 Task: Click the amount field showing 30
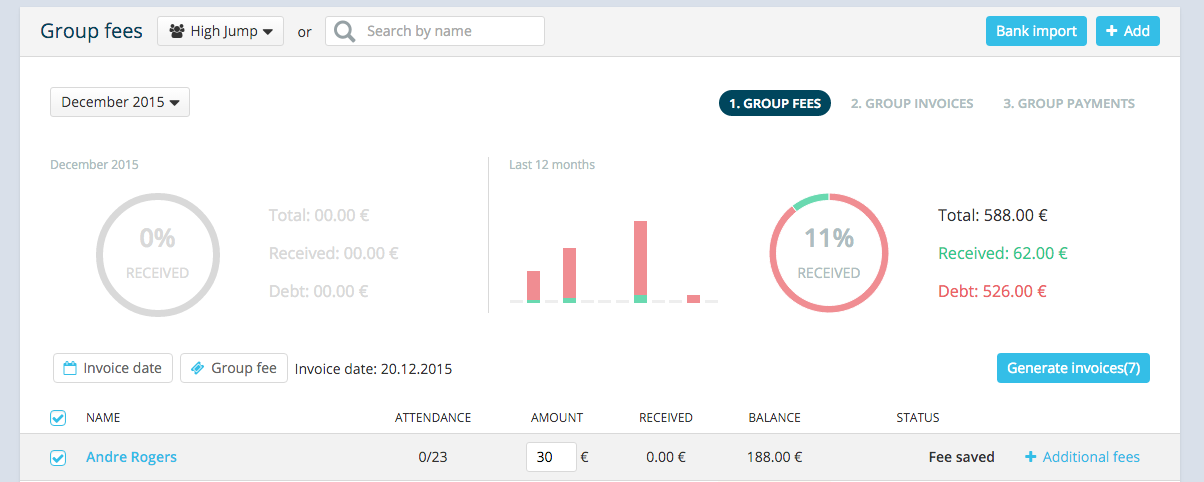click(x=551, y=457)
